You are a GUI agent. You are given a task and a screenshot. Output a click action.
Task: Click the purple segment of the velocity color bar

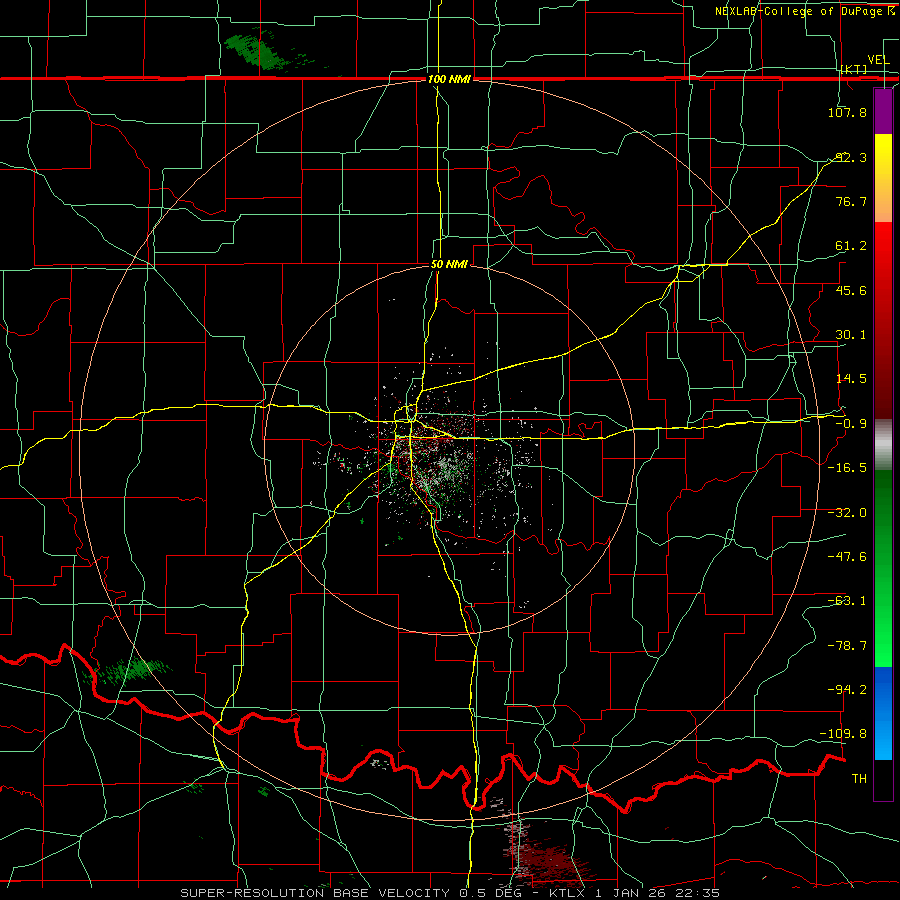pyautogui.click(x=883, y=111)
